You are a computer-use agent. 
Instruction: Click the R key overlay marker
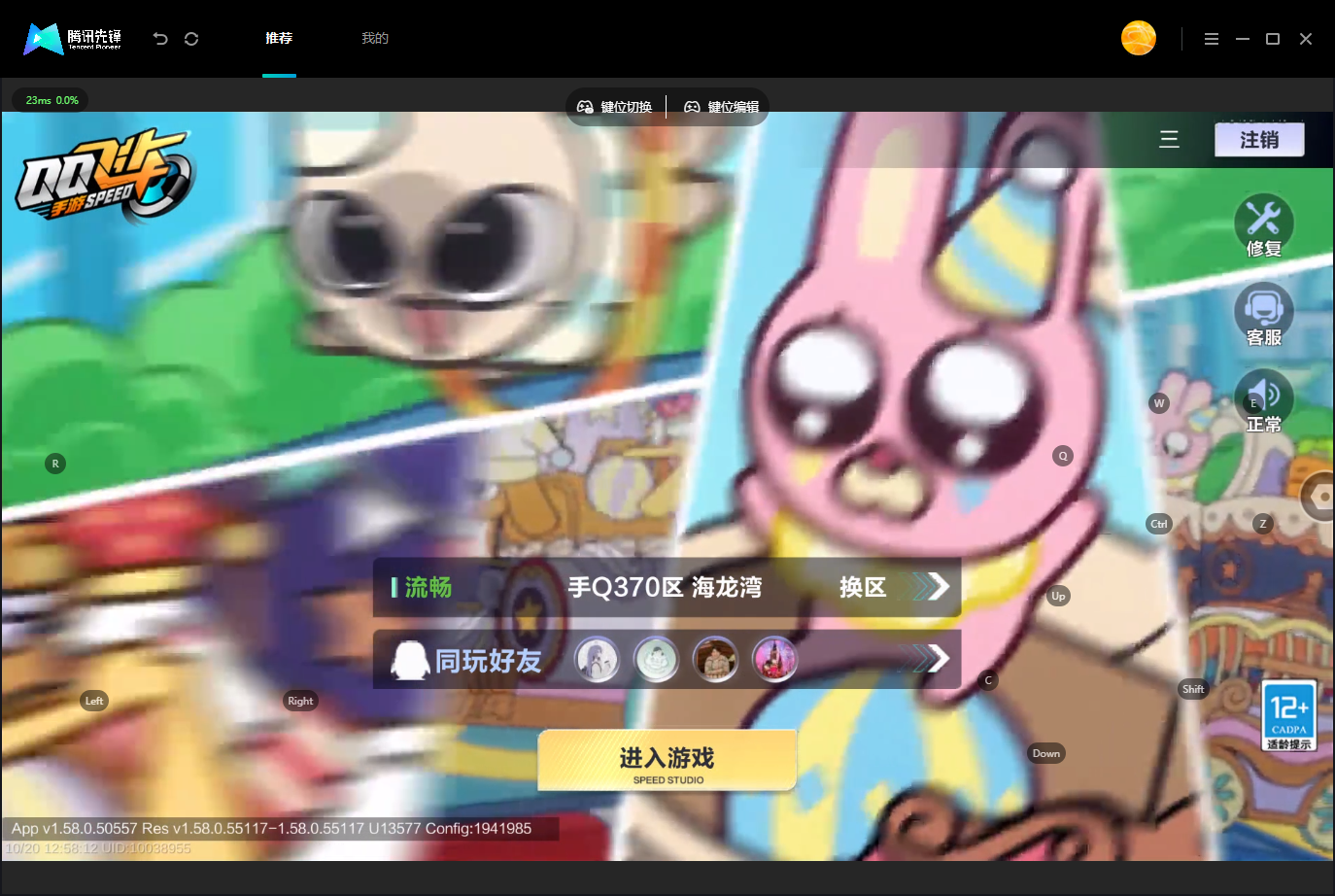[55, 464]
